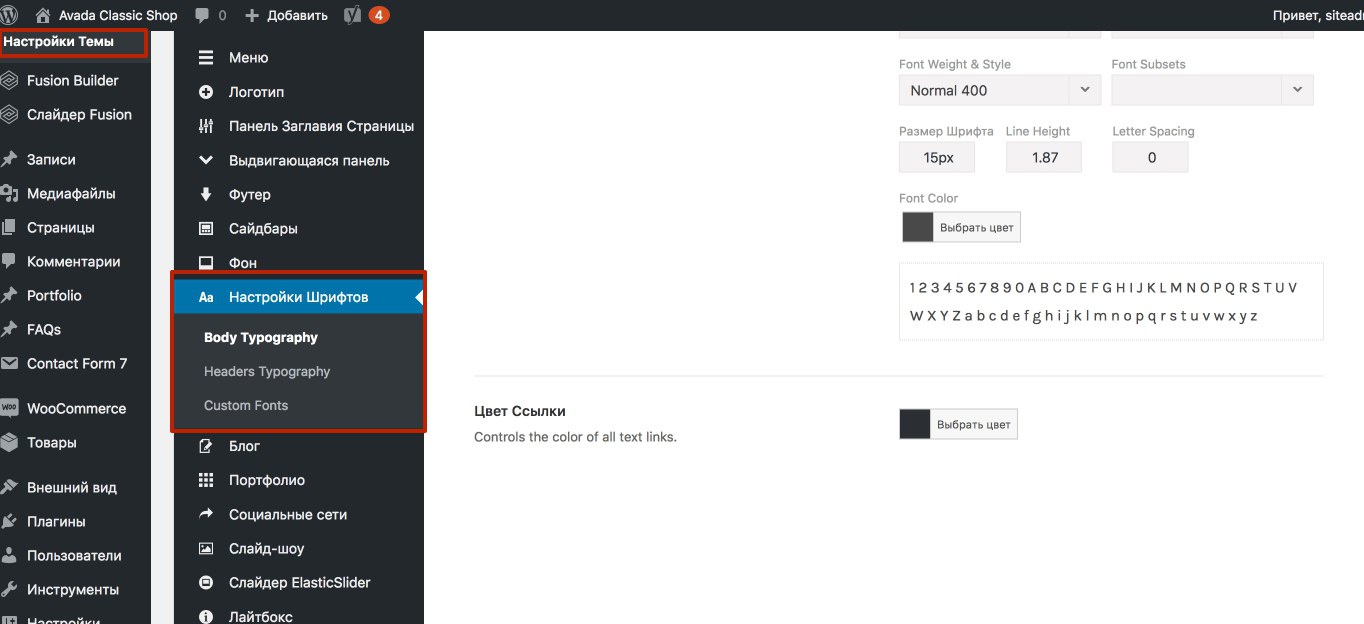Open the Лайтбокс options section
This screenshot has height=624, width=1364.
(299, 615)
